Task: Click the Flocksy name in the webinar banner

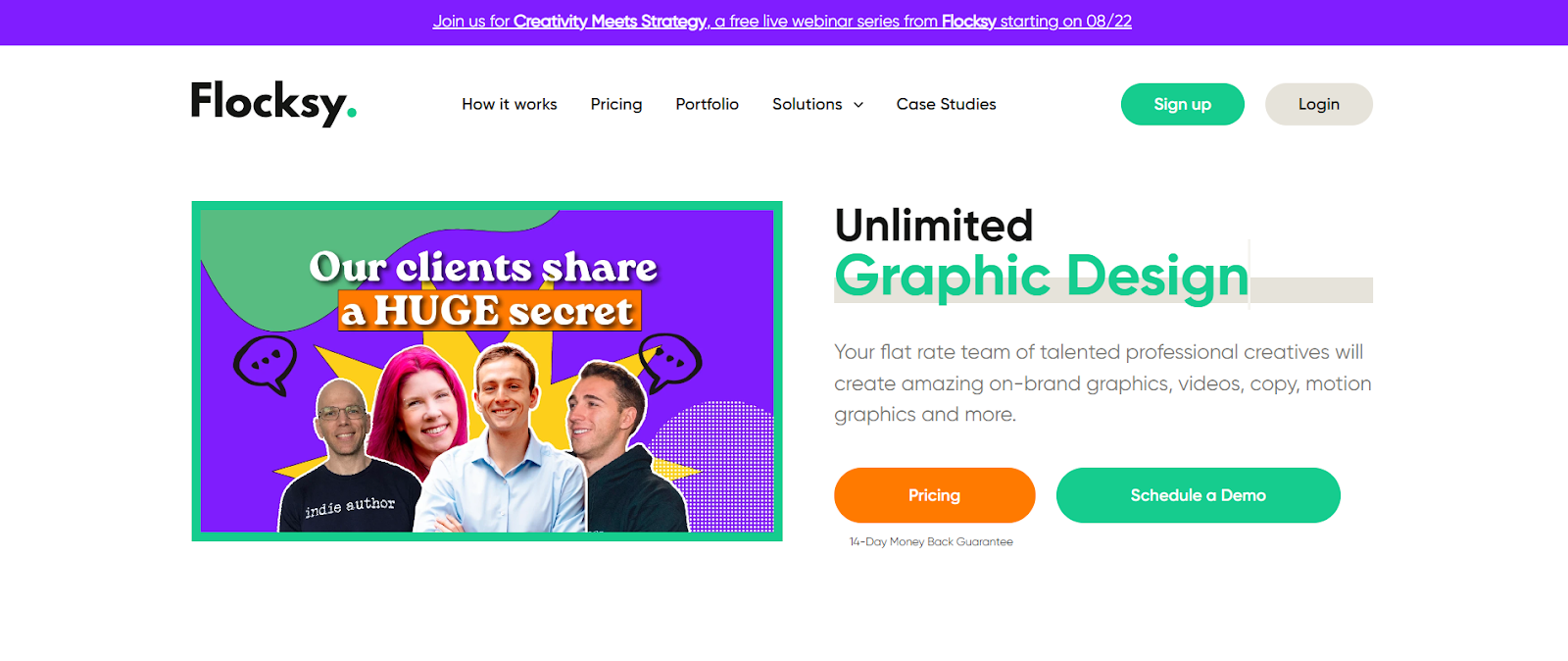Action: point(969,22)
